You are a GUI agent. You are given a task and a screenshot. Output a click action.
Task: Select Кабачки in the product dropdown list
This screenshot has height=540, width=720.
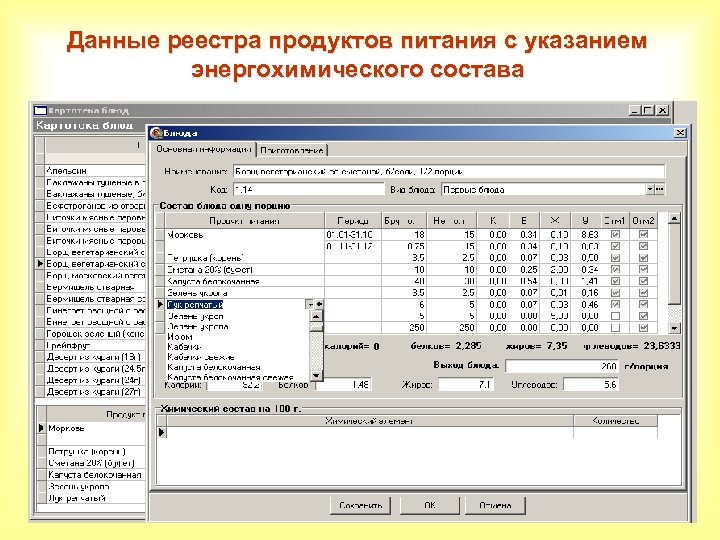pos(184,347)
